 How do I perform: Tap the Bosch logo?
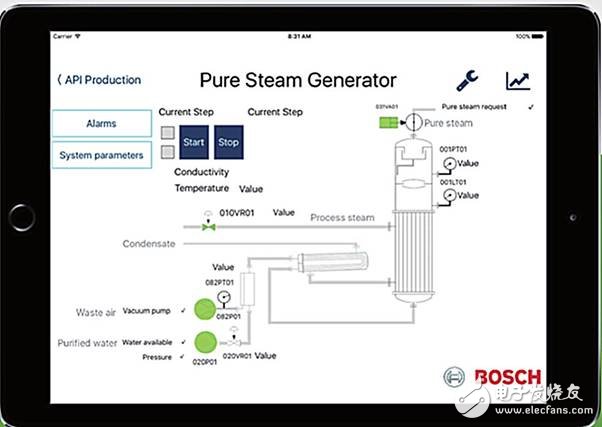click(492, 378)
